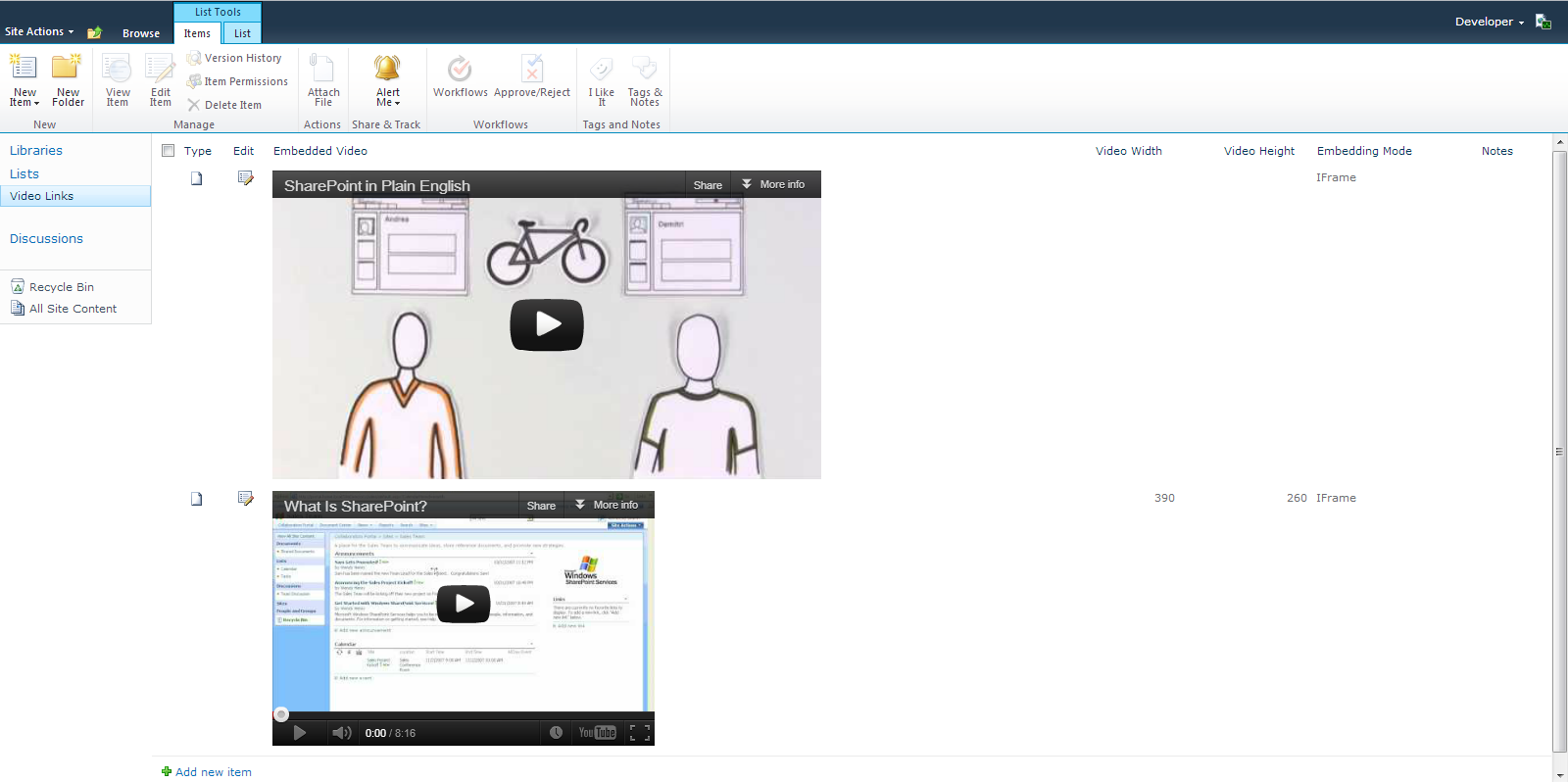1568x782 pixels.
Task: Expand the Alert Me dropdown arrow
Action: tap(397, 103)
